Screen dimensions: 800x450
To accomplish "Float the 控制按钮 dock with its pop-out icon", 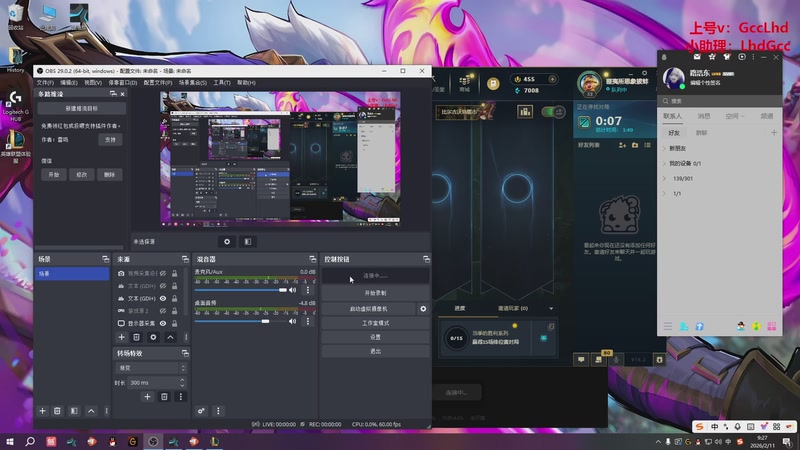I will click(x=426, y=259).
